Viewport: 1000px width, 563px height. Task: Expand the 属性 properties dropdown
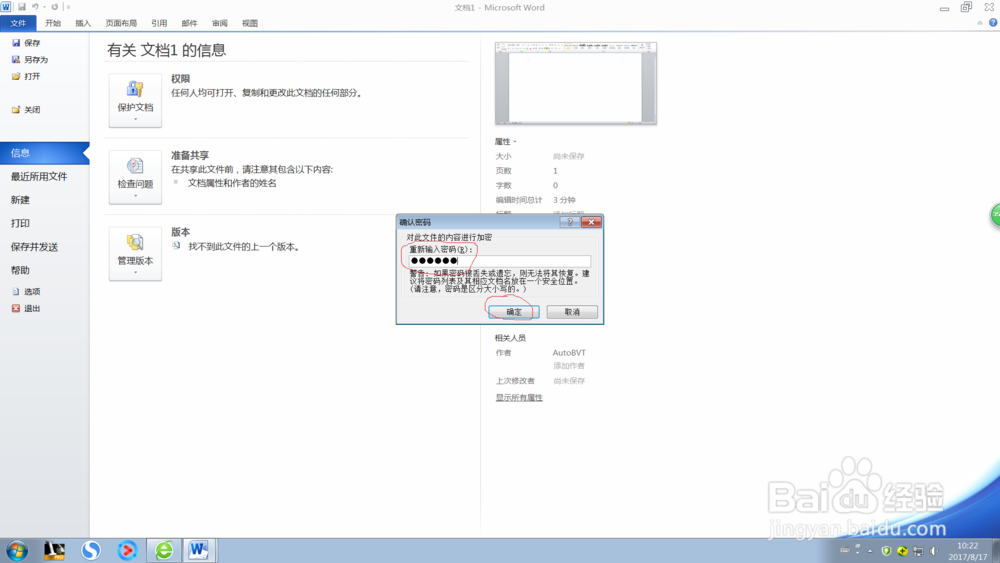(x=506, y=142)
